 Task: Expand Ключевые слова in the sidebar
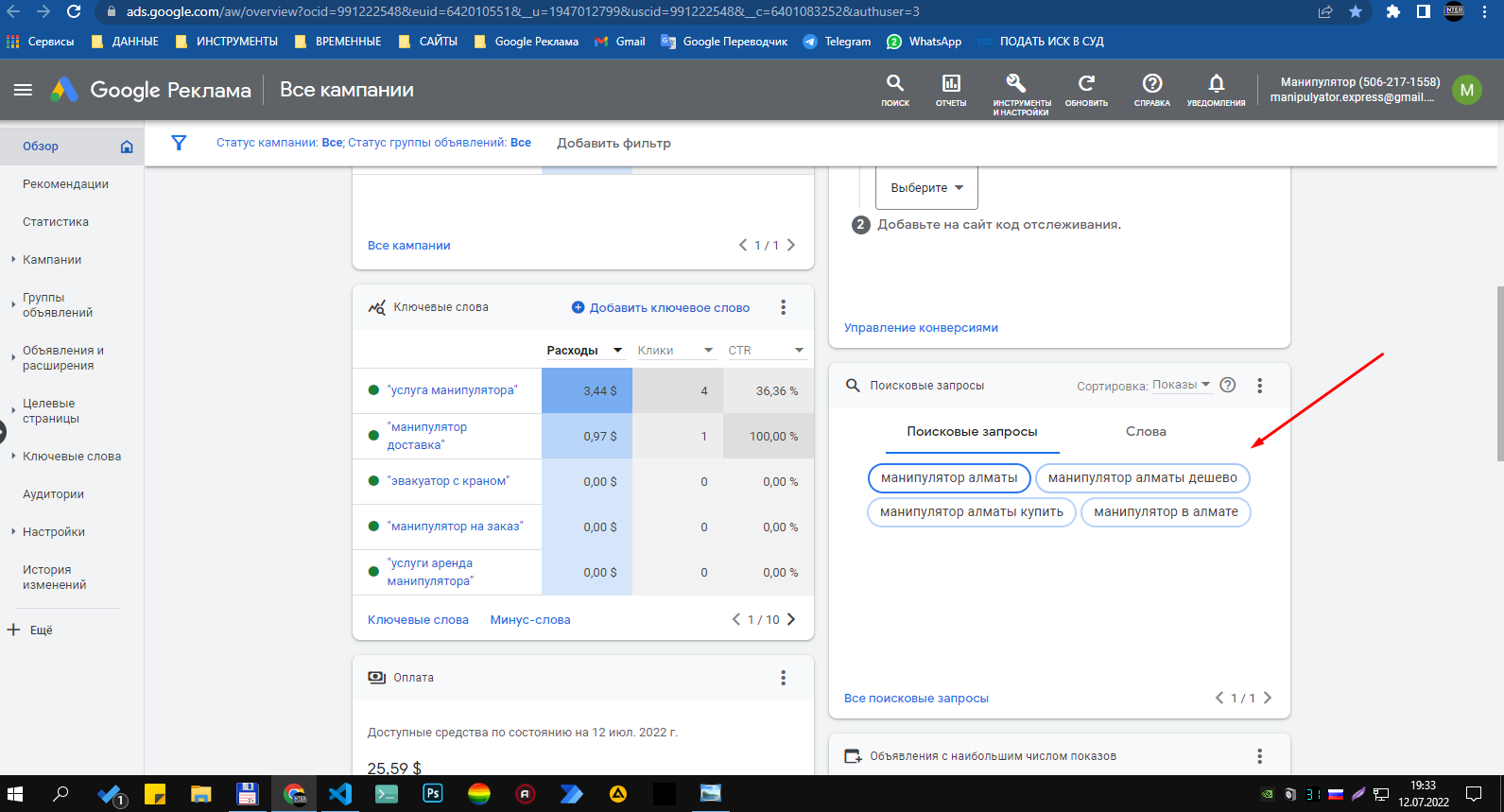pyautogui.click(x=13, y=457)
